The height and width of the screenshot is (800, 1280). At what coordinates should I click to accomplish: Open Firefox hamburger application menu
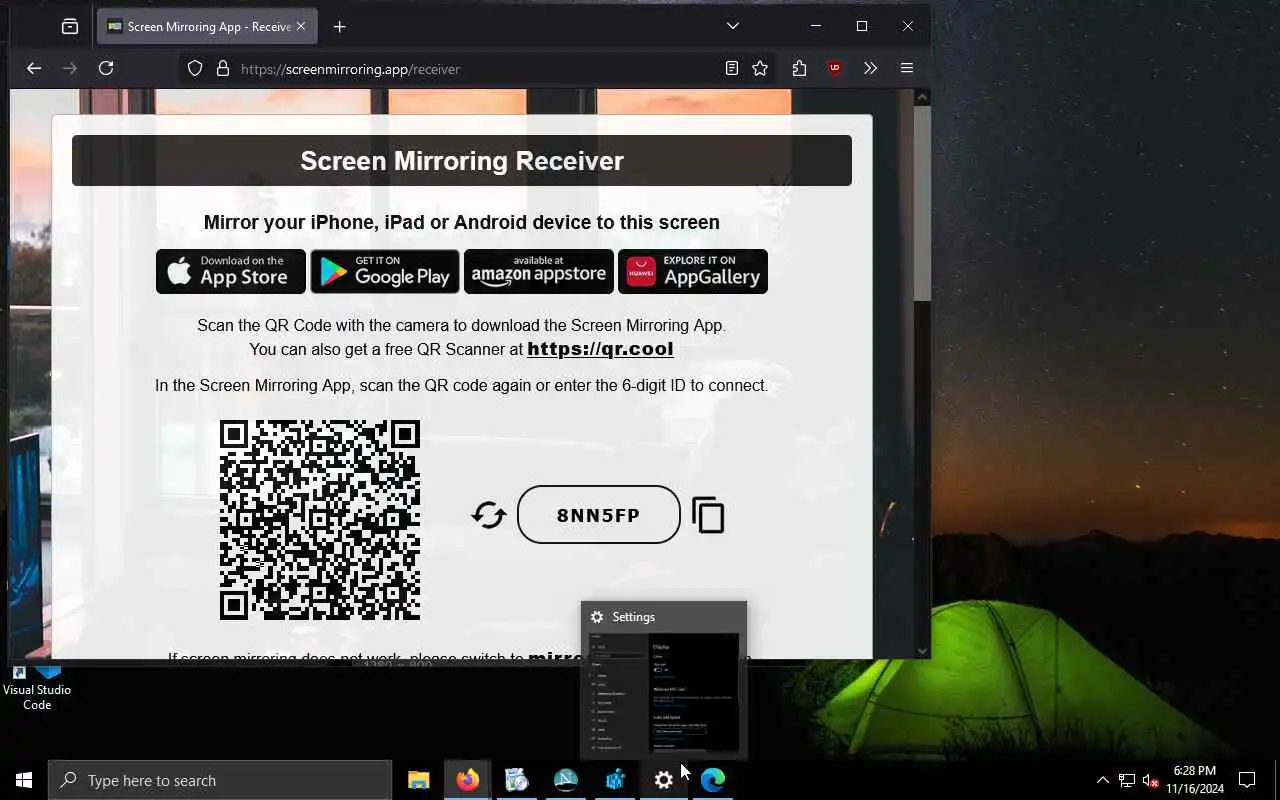click(907, 68)
